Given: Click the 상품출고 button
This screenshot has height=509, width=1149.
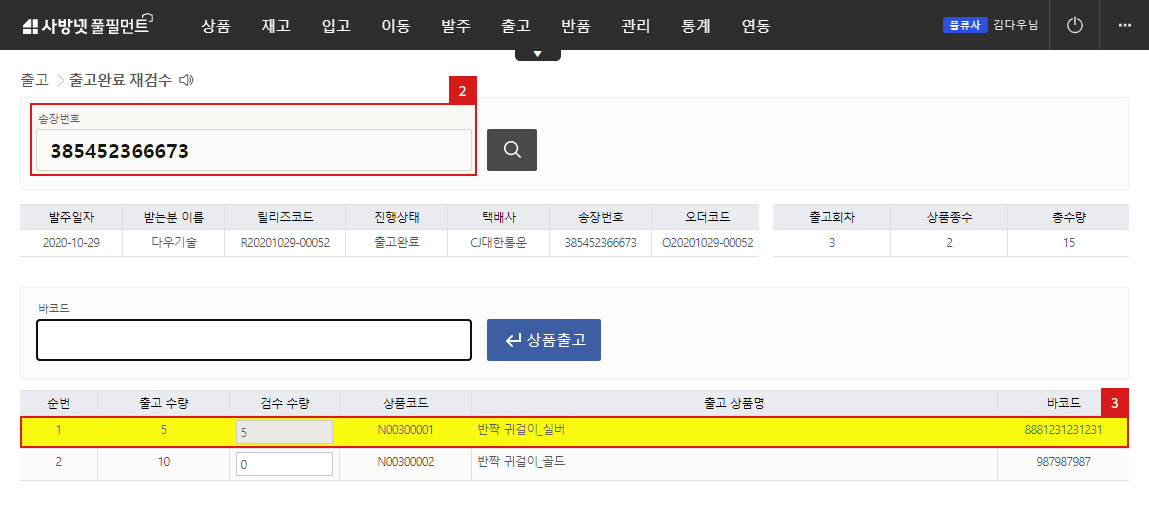Looking at the screenshot, I should click(544, 340).
